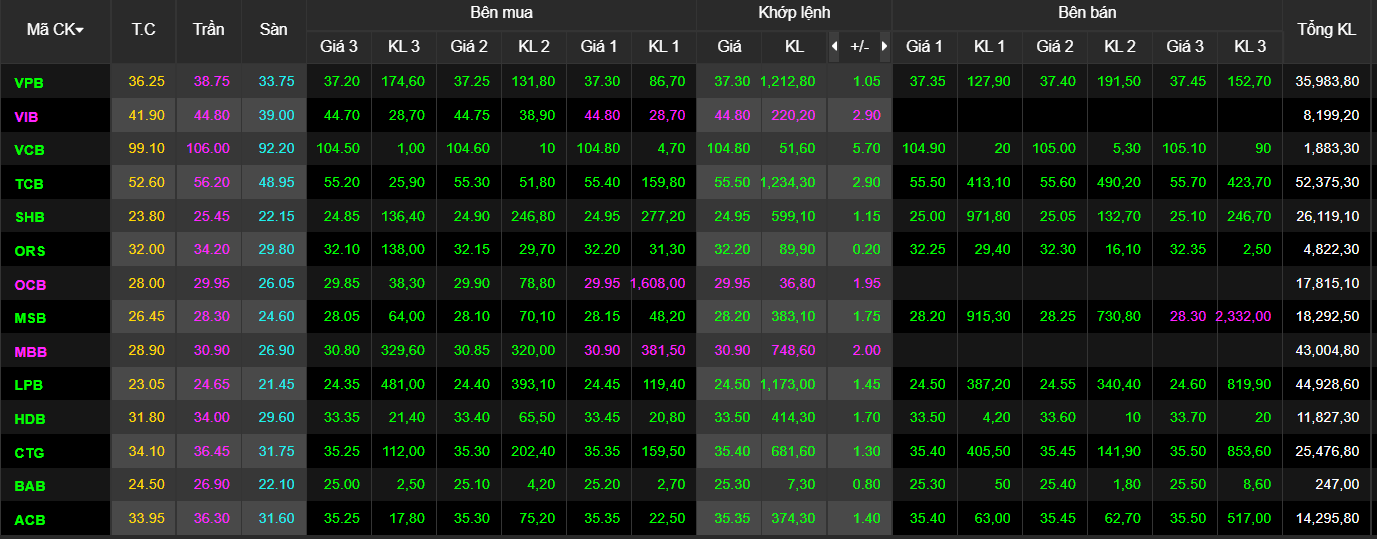This screenshot has height=539, width=1377.
Task: Click the T.C reference price header
Action: point(143,30)
